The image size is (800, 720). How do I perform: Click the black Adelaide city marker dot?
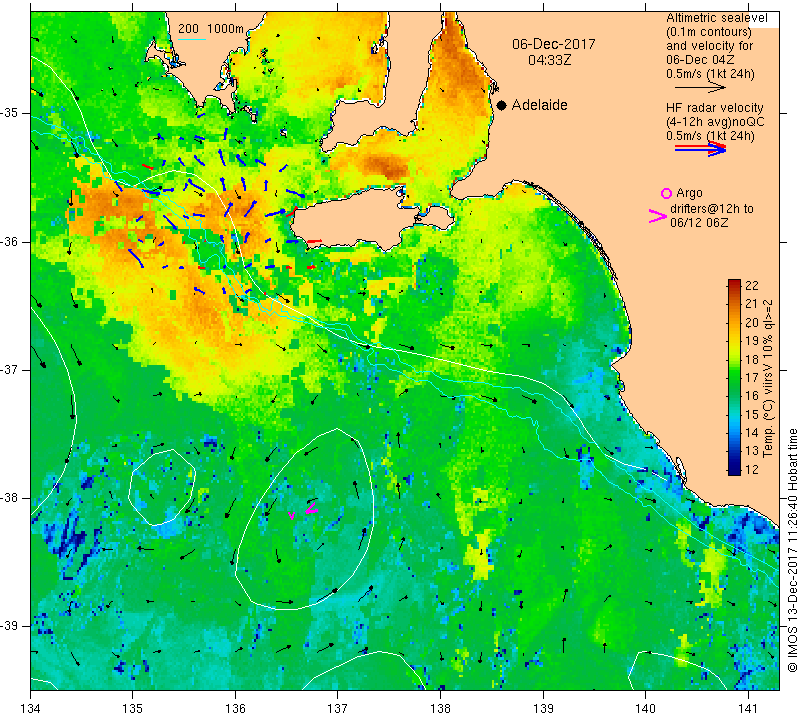pyautogui.click(x=502, y=105)
